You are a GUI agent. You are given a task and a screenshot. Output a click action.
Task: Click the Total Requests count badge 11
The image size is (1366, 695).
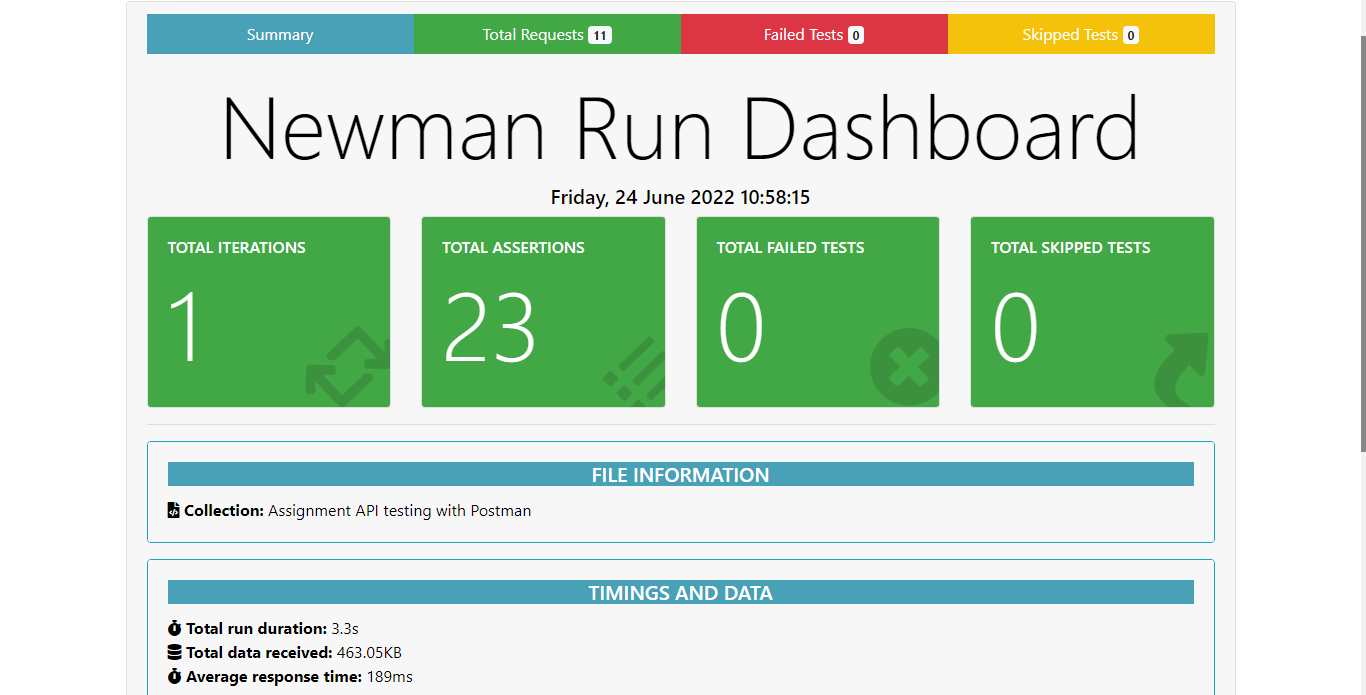point(600,35)
